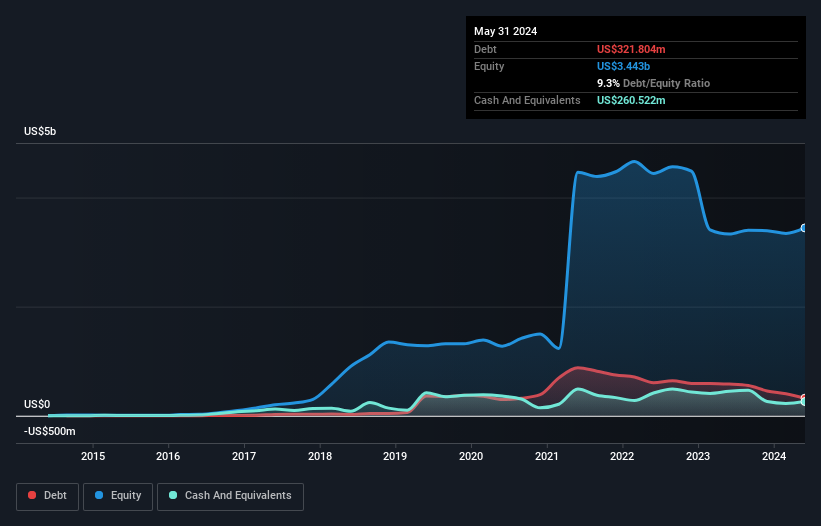Image resolution: width=821 pixels, height=526 pixels.
Task: Click the 2024 x-axis label
Action: point(774,456)
